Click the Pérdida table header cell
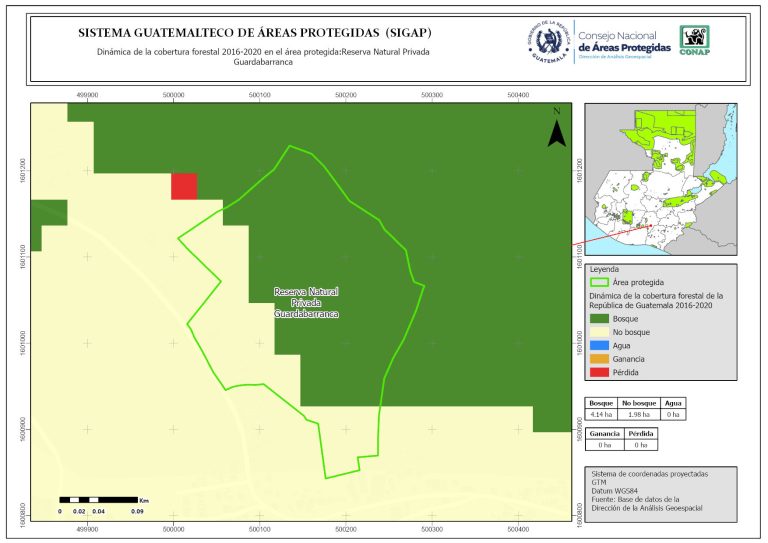Image resolution: width=768 pixels, height=543 pixels. pos(641,433)
